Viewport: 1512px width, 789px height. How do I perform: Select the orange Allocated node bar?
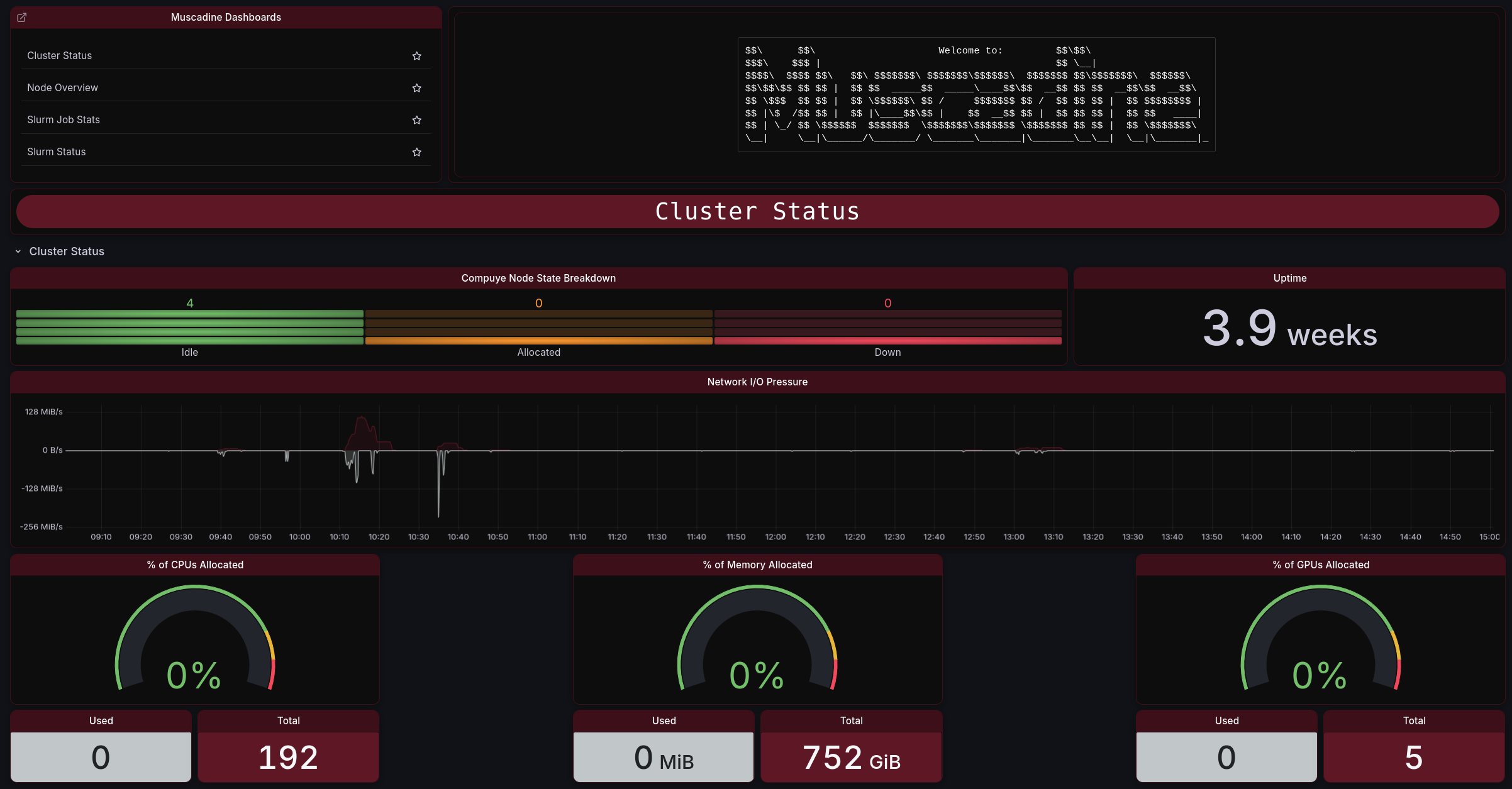tap(539, 341)
